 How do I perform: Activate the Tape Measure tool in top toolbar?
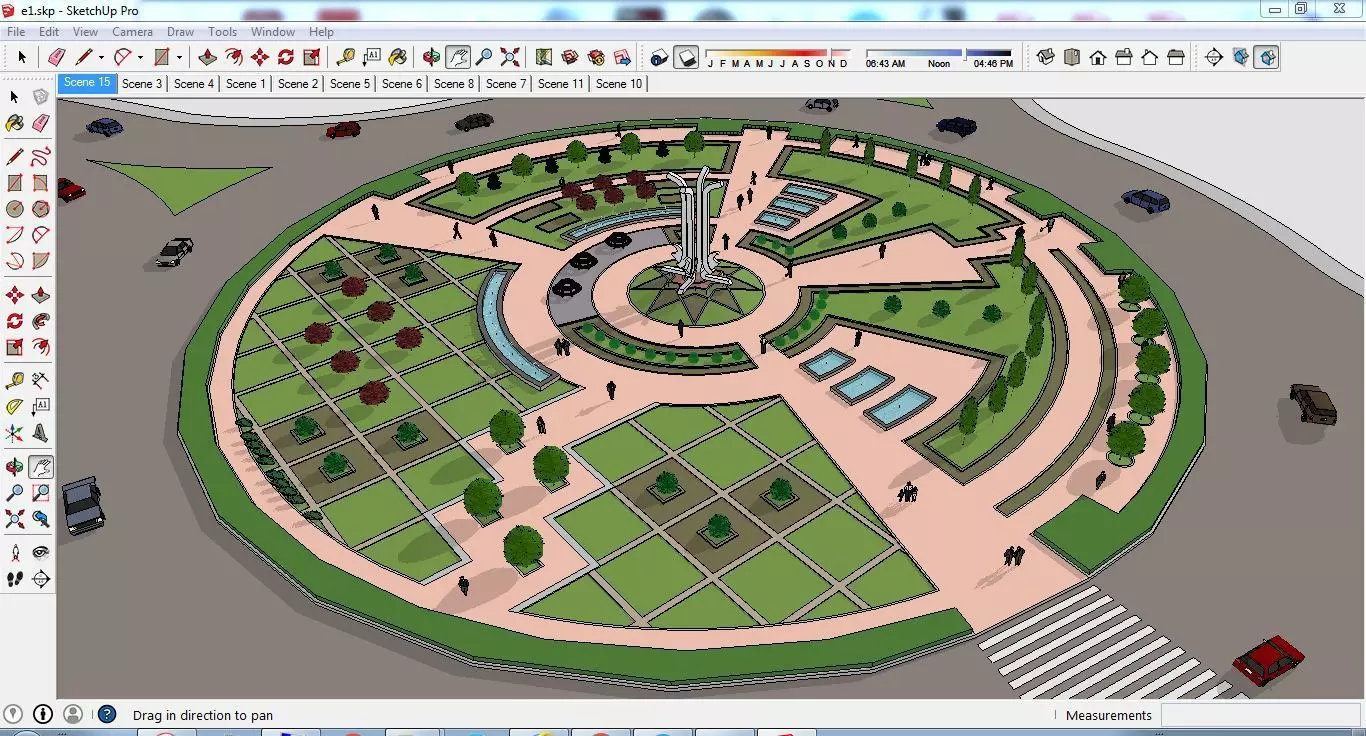pyautogui.click(x=346, y=57)
